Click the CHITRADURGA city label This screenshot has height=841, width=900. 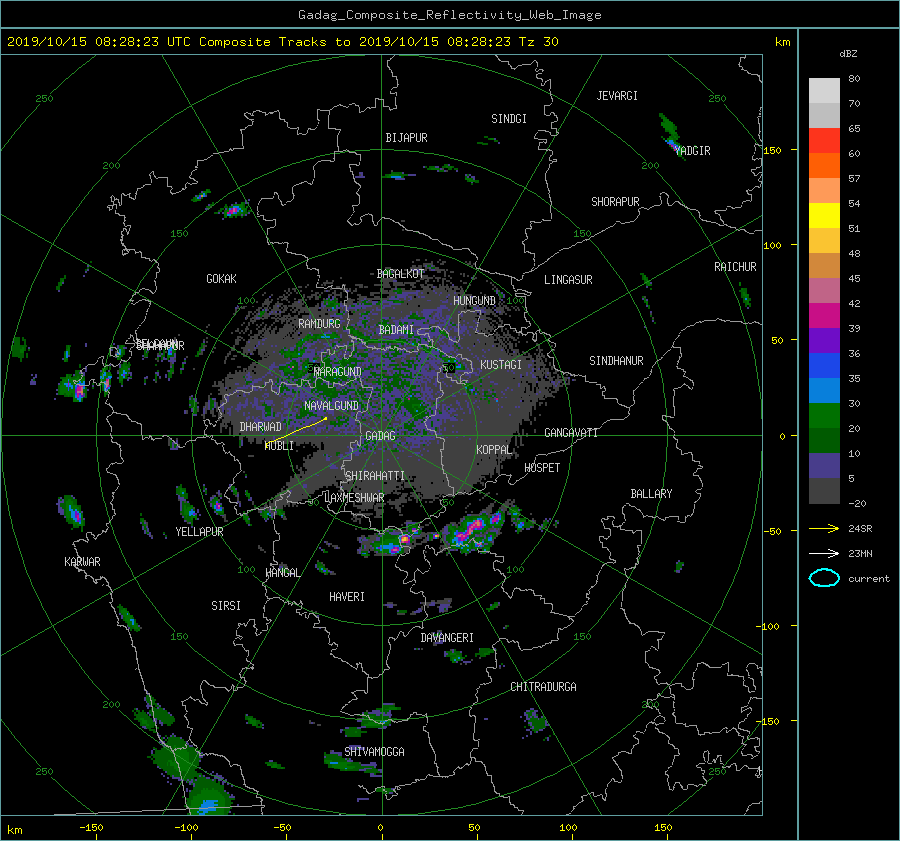543,687
